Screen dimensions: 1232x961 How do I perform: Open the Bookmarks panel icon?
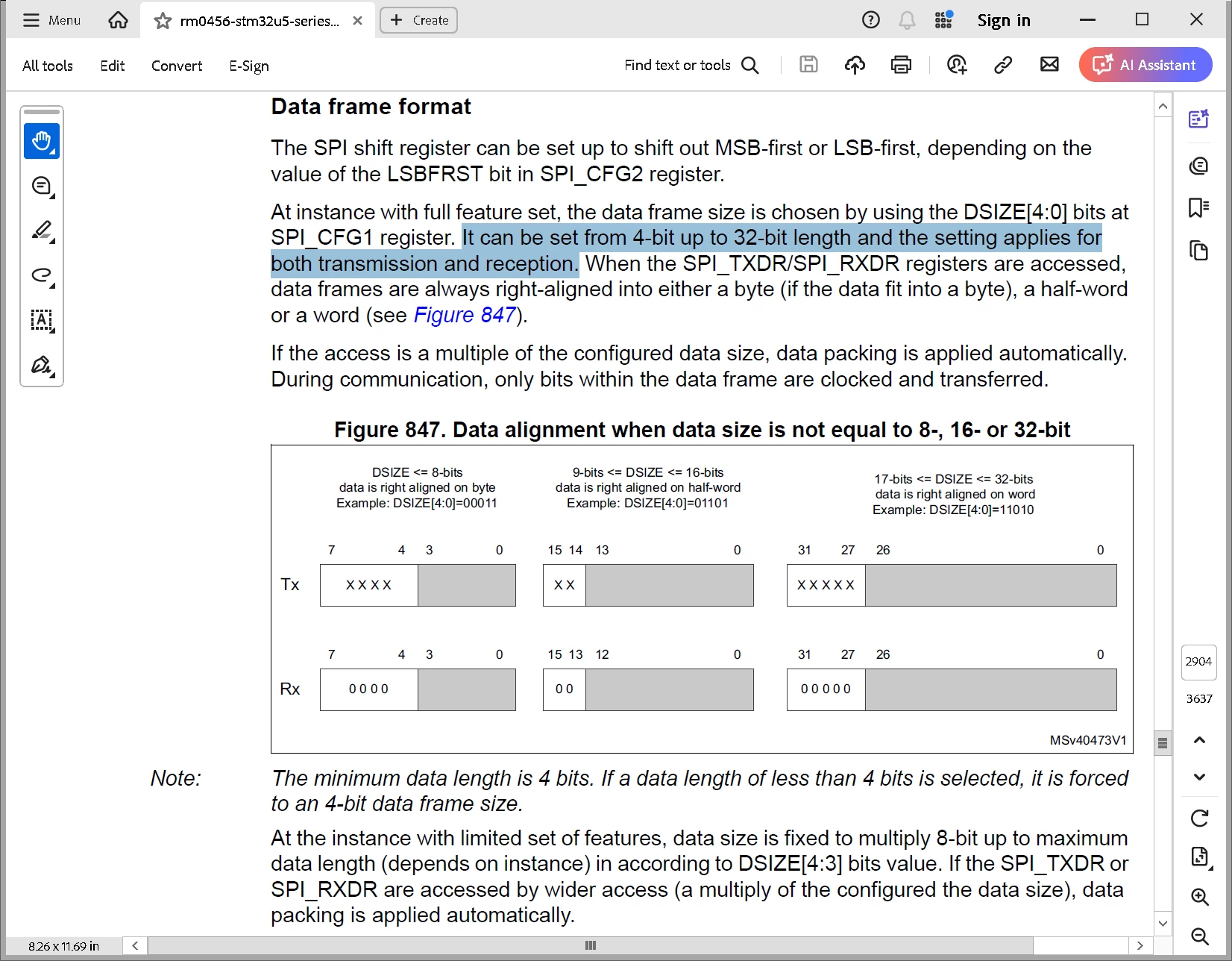tap(1198, 207)
